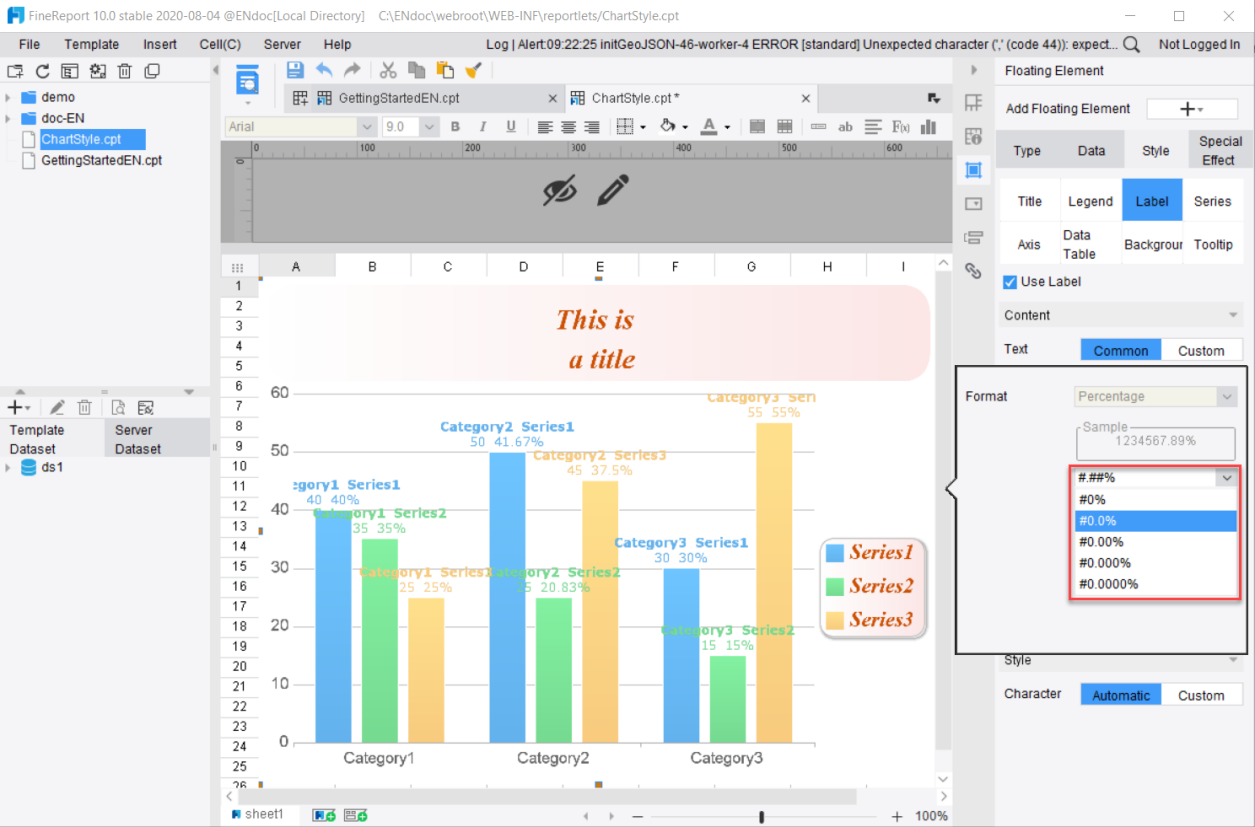Image resolution: width=1255 pixels, height=827 pixels.
Task: Cut selection using the scissors icon
Action: click(388, 70)
